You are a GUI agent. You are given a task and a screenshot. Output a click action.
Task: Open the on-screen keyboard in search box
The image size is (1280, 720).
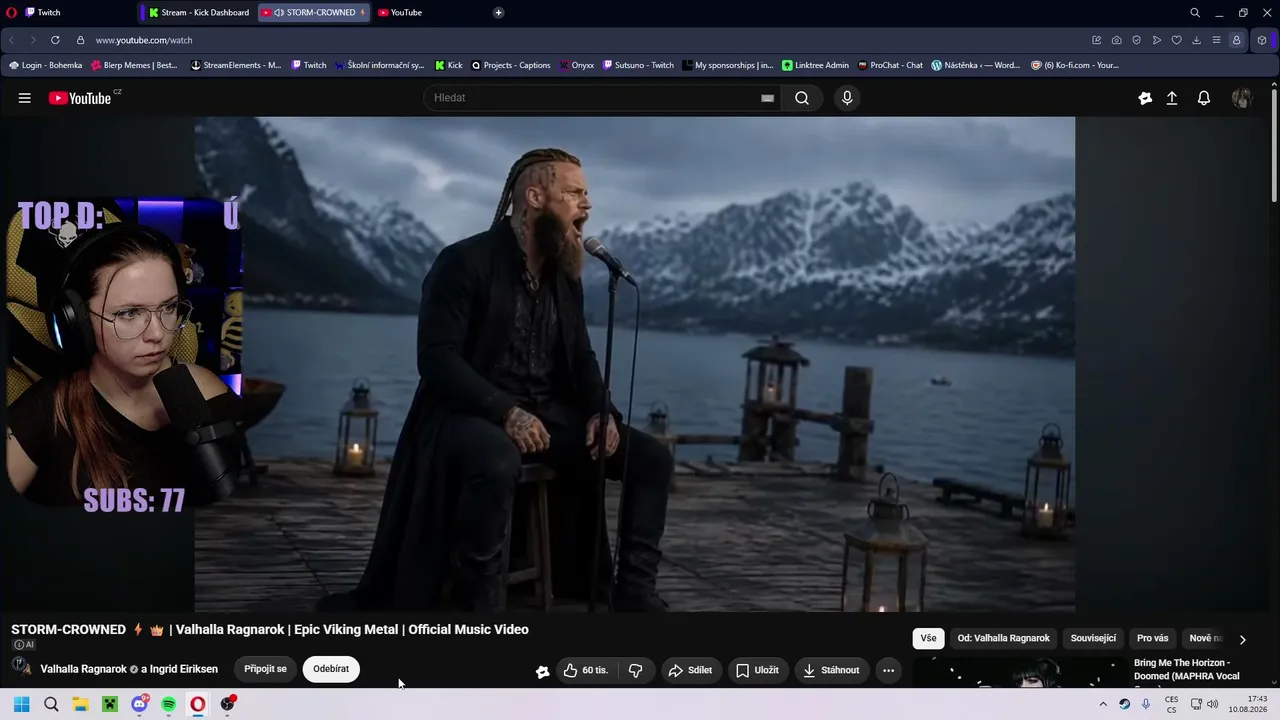(767, 98)
